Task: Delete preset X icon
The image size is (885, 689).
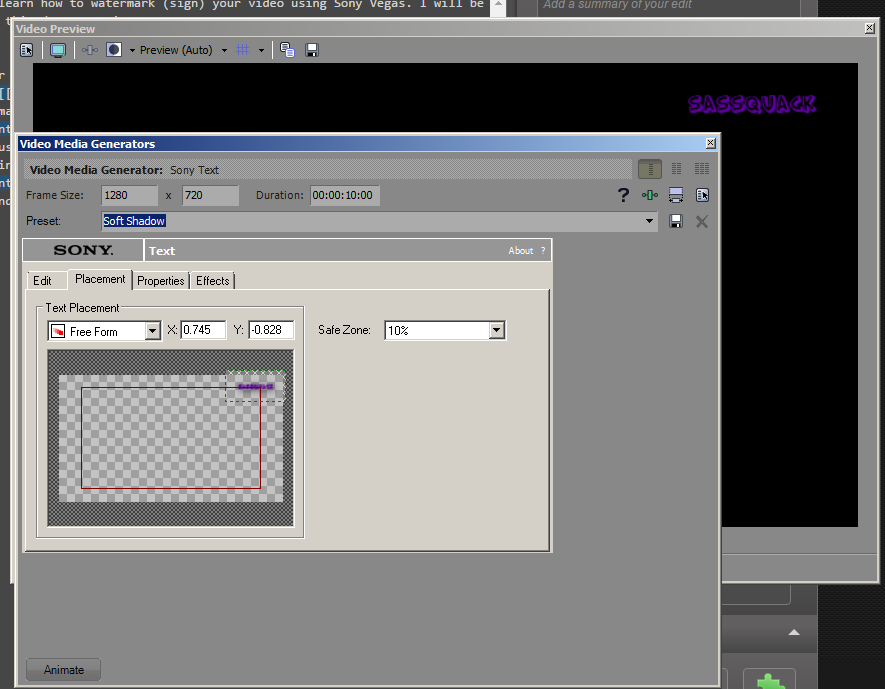Action: 702,222
